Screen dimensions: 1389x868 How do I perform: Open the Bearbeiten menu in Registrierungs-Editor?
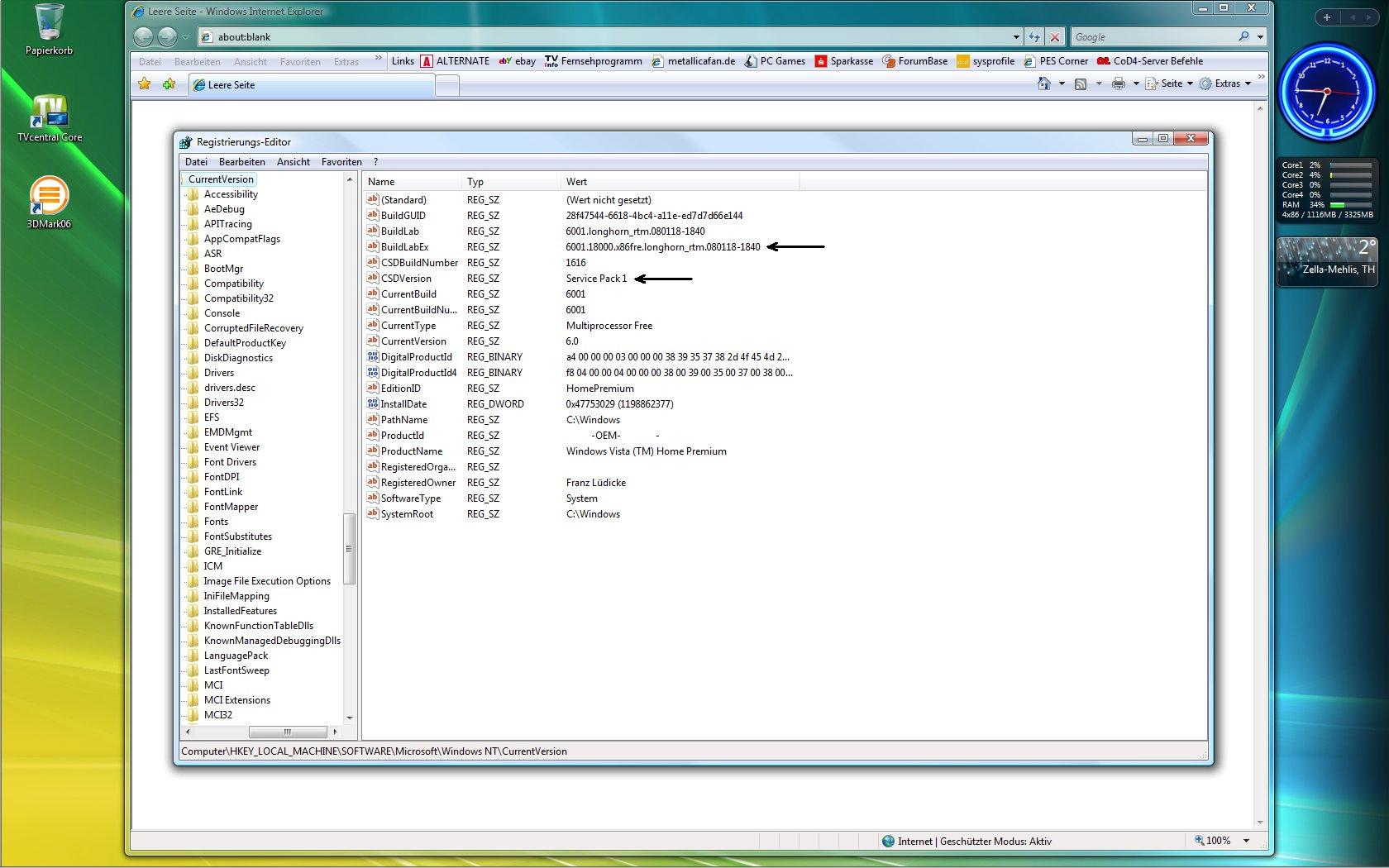(x=242, y=162)
